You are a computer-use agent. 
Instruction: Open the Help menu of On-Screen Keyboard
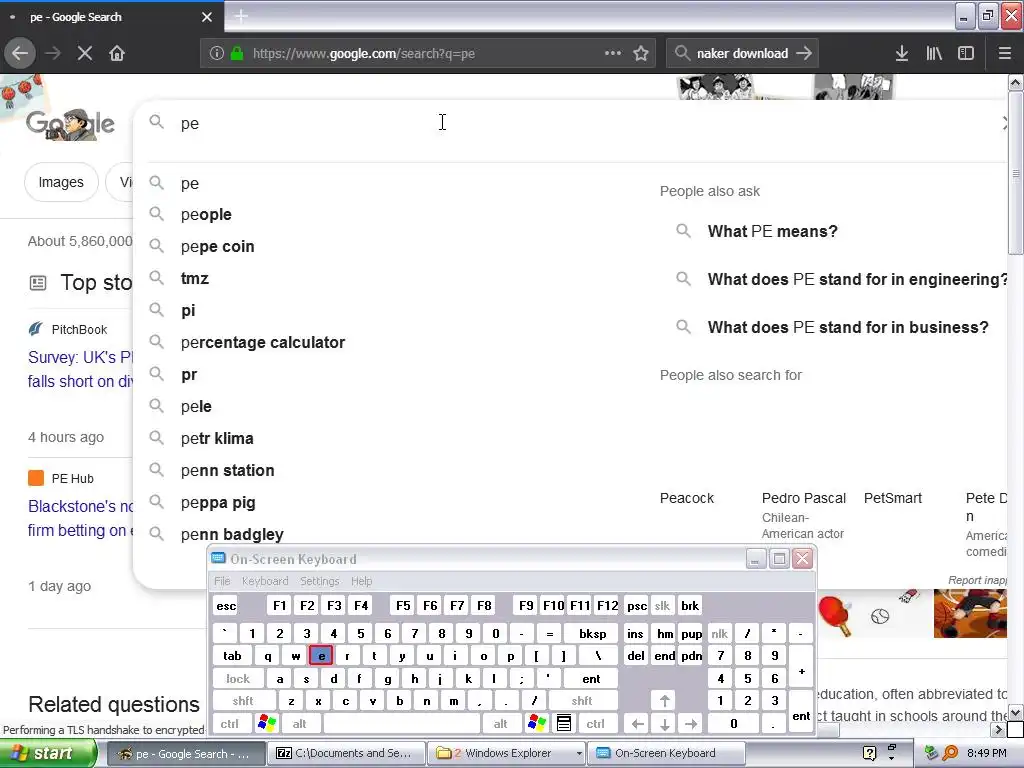[361, 581]
